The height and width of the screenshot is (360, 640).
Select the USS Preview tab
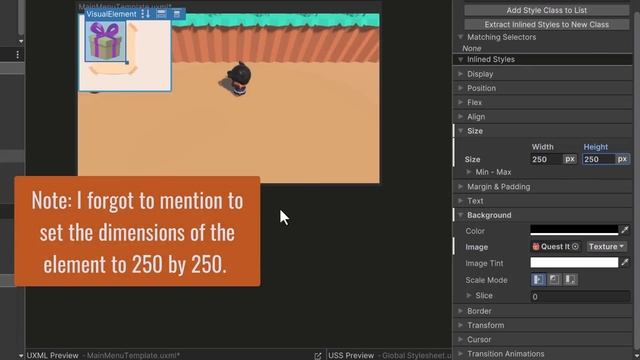[351, 356]
